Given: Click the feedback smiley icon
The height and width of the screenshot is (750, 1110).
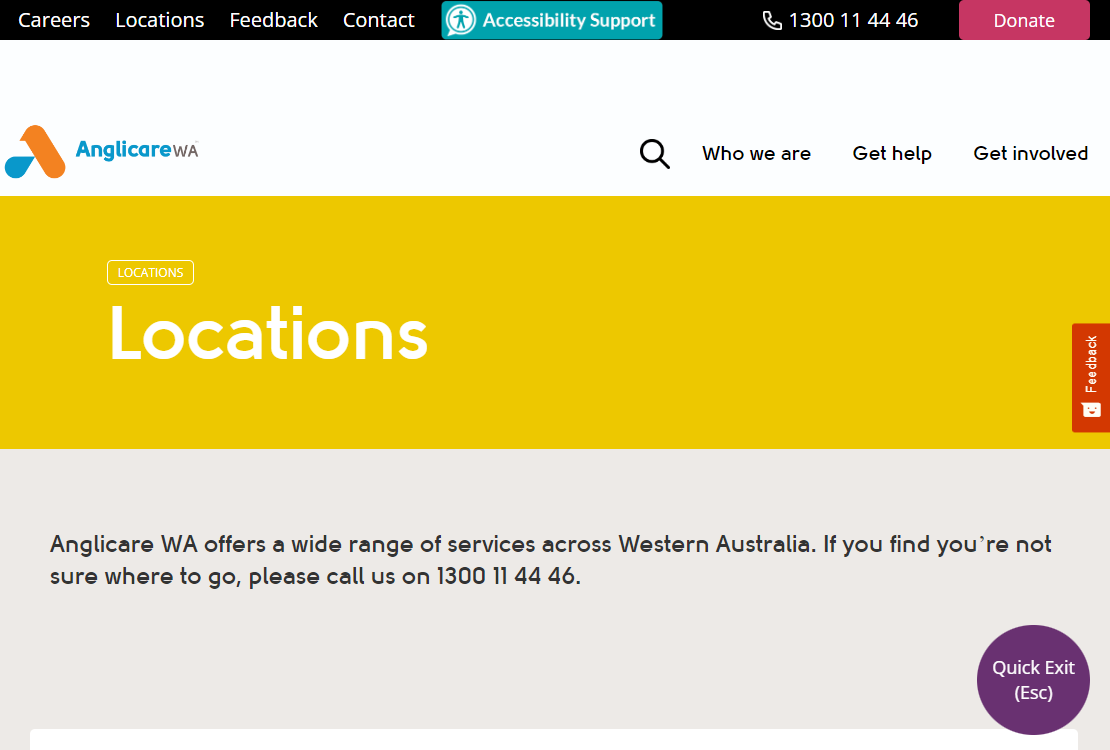Looking at the screenshot, I should (1092, 410).
